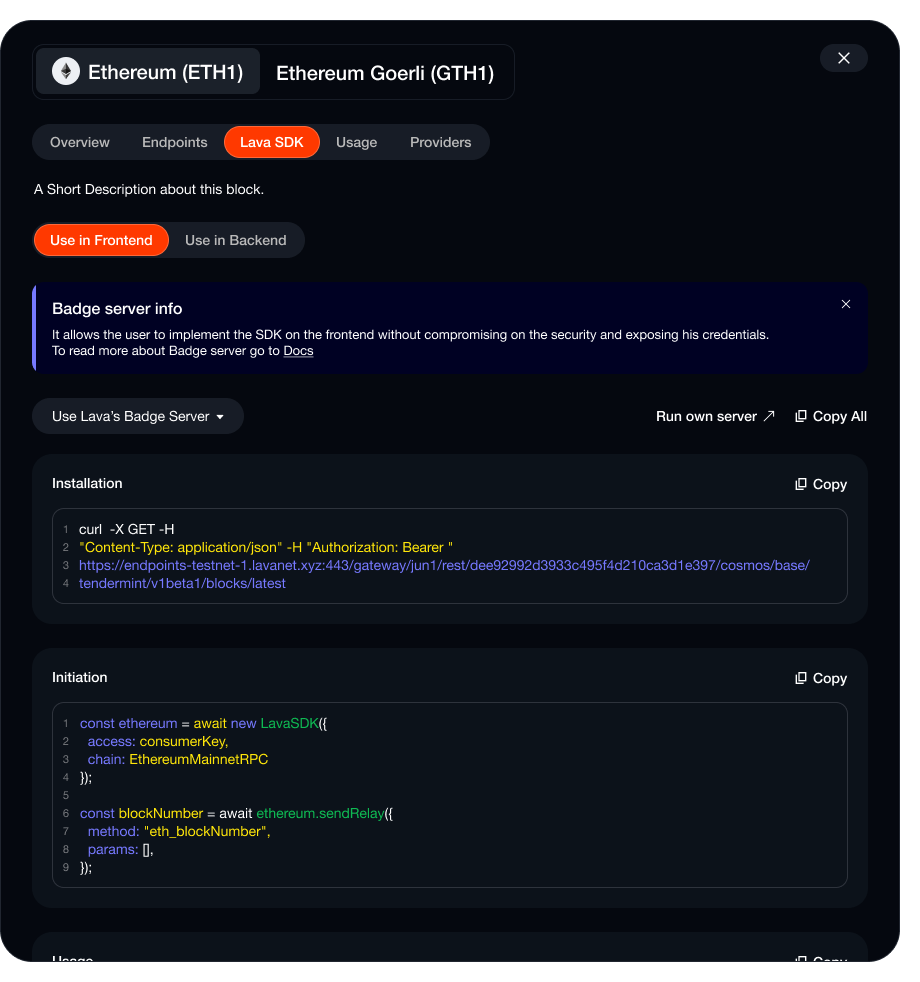Switch to the Endpoints tab

tap(175, 142)
